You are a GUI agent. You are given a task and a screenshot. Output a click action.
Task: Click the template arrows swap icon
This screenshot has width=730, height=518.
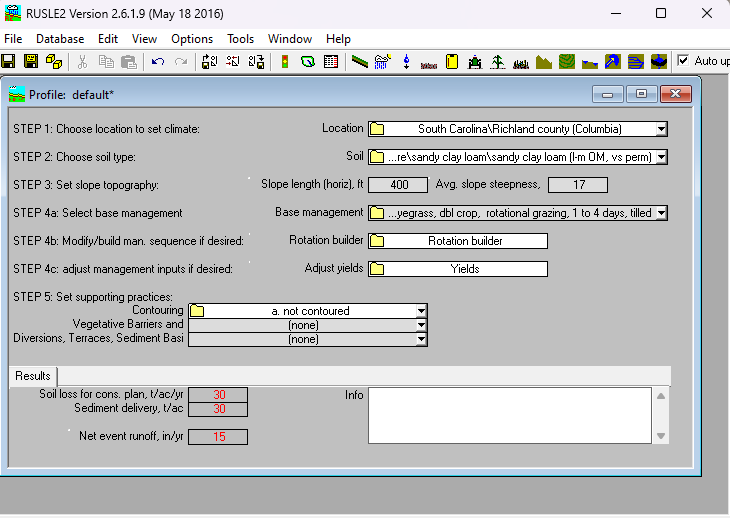(x=233, y=61)
